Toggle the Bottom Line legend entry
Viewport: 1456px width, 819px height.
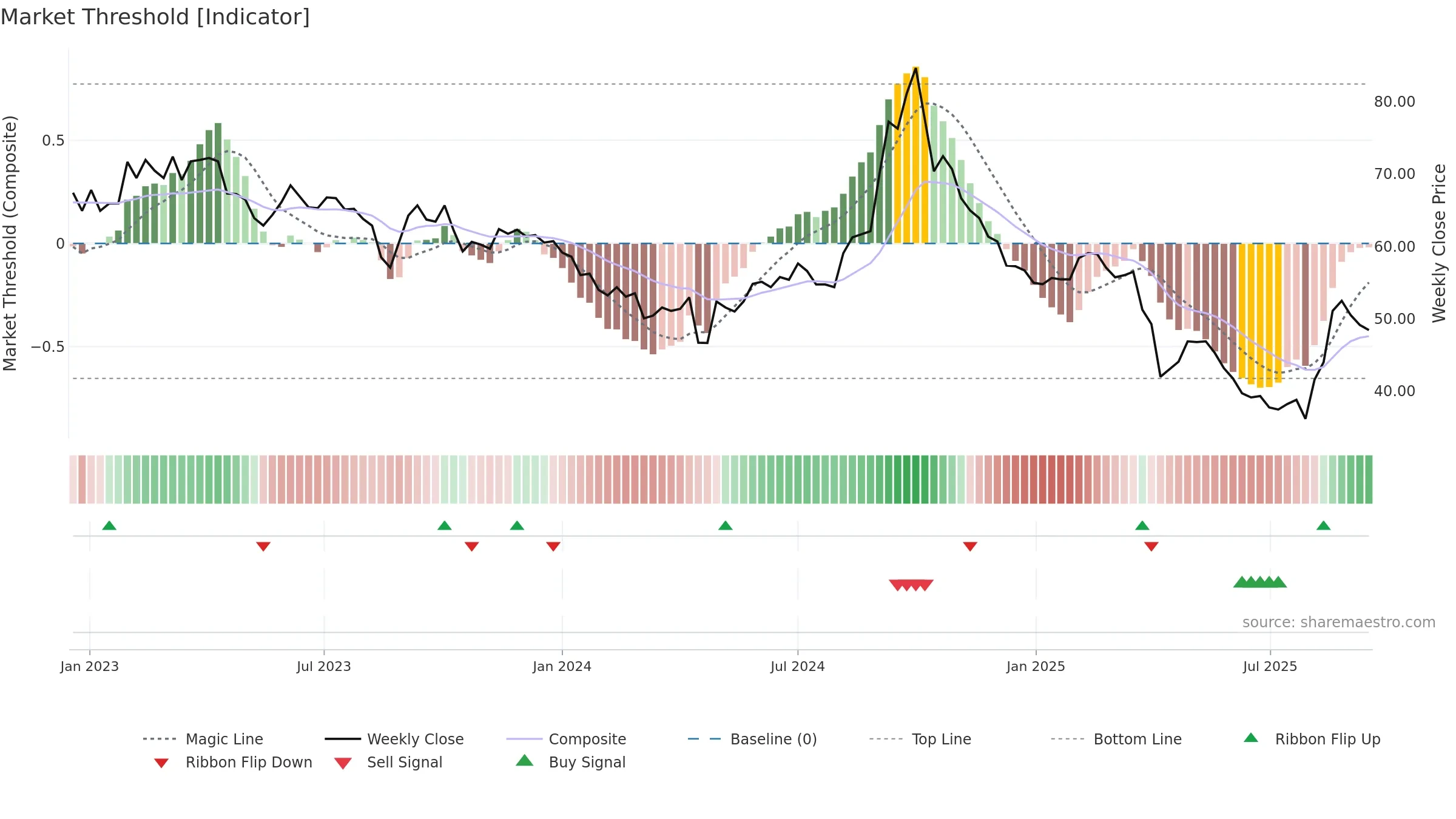tap(1116, 739)
